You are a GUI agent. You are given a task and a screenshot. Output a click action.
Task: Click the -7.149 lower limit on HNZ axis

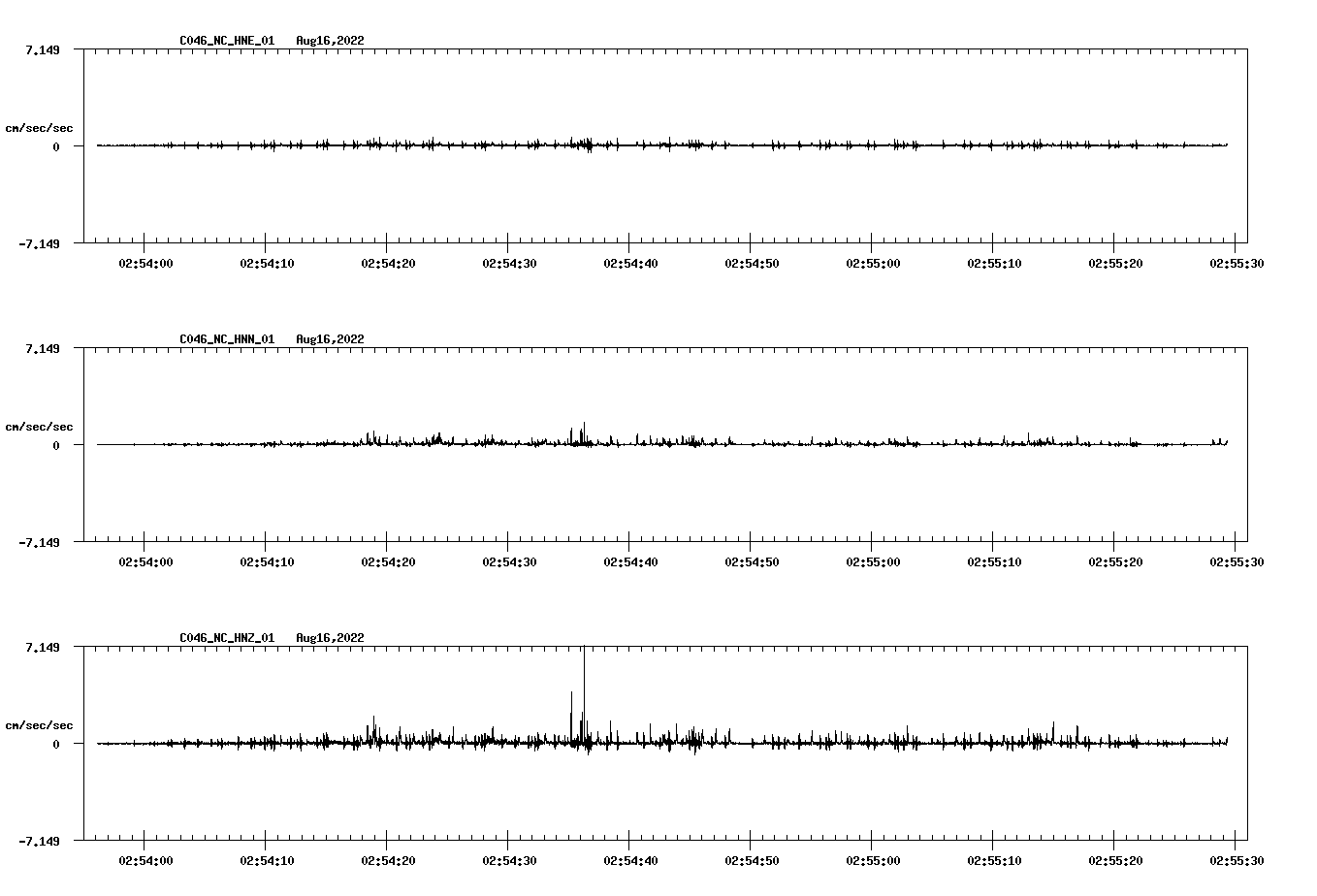click(x=39, y=841)
